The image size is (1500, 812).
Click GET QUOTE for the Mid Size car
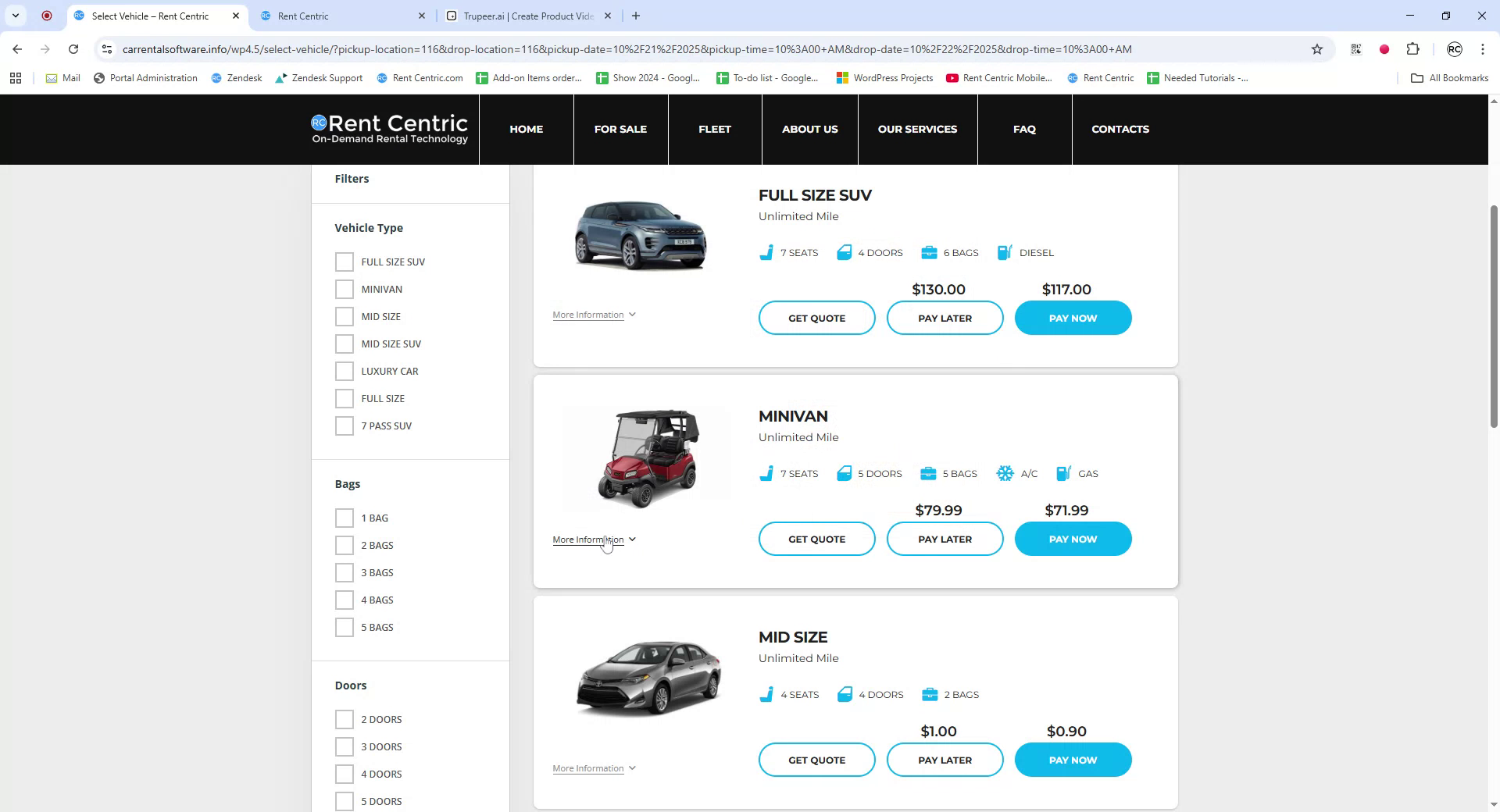tap(816, 760)
